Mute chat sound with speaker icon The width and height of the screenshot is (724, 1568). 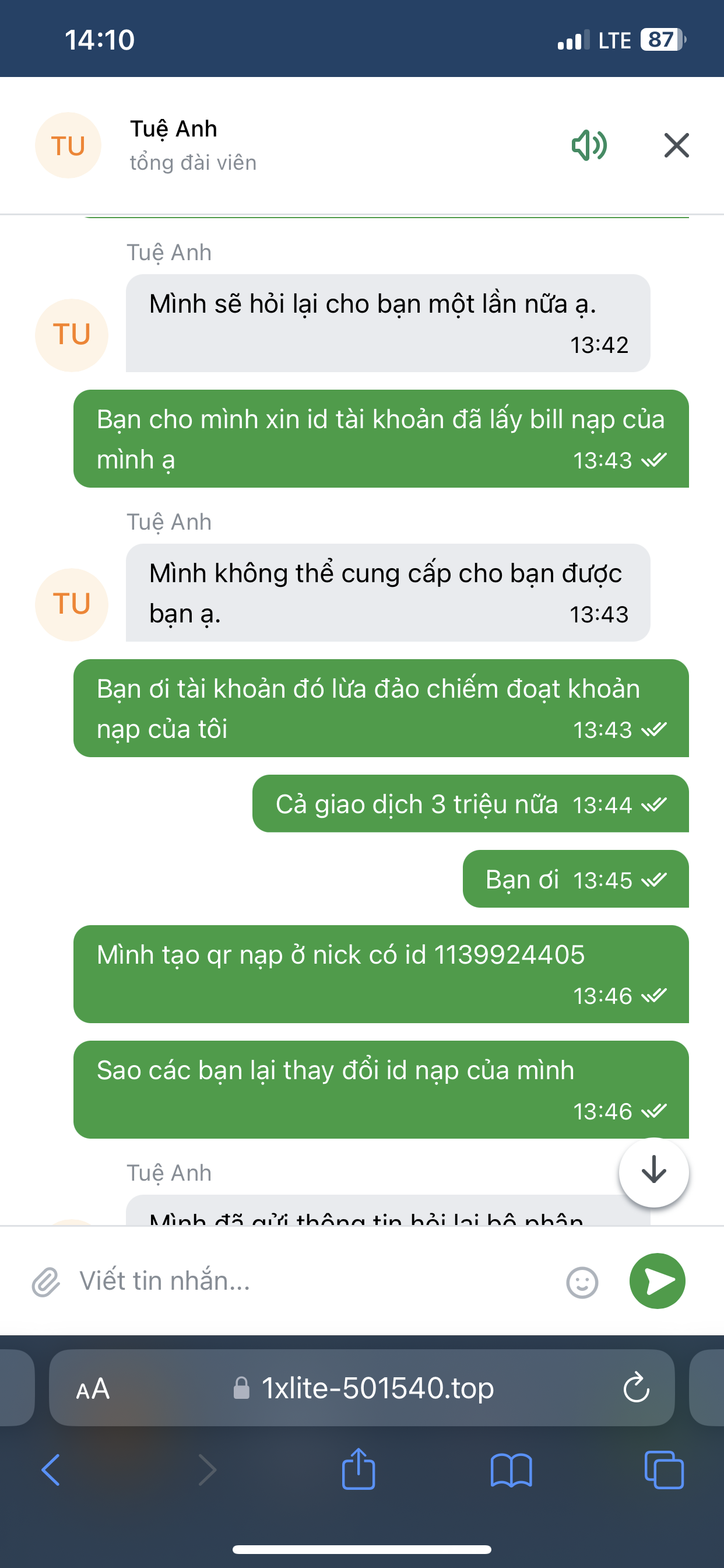[x=589, y=145]
